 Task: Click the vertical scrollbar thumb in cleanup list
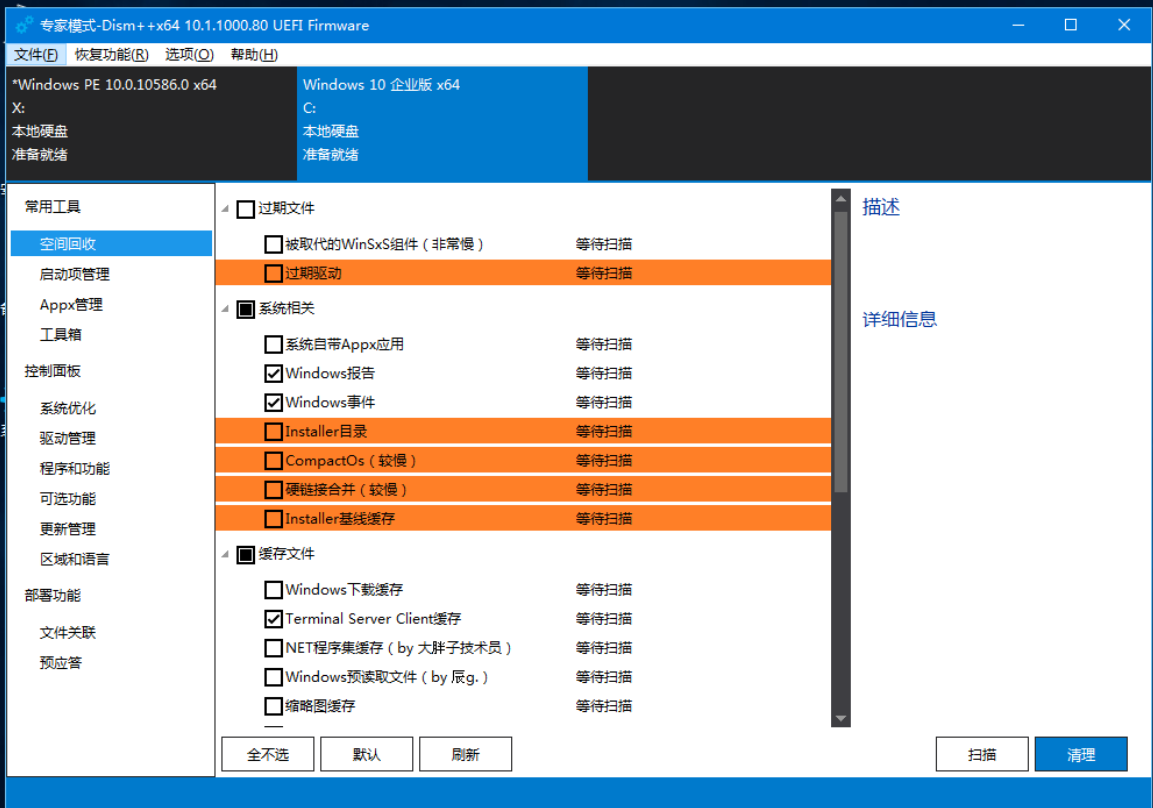click(x=840, y=350)
